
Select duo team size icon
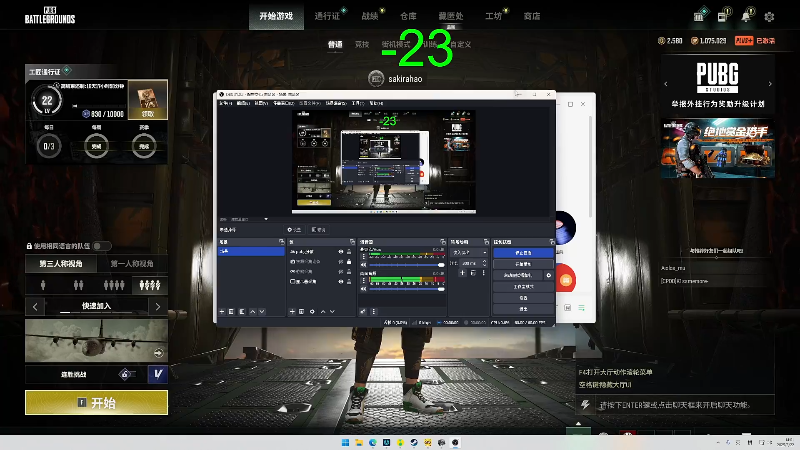click(x=78, y=285)
